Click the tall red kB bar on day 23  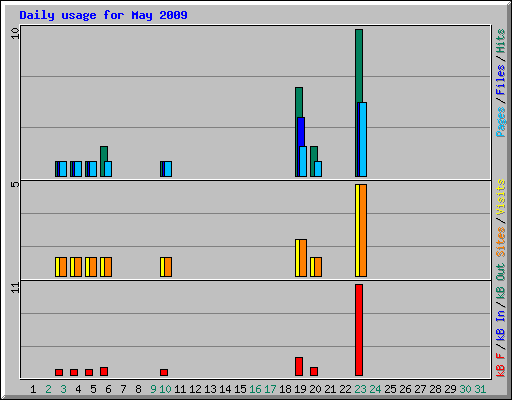[x=359, y=330]
